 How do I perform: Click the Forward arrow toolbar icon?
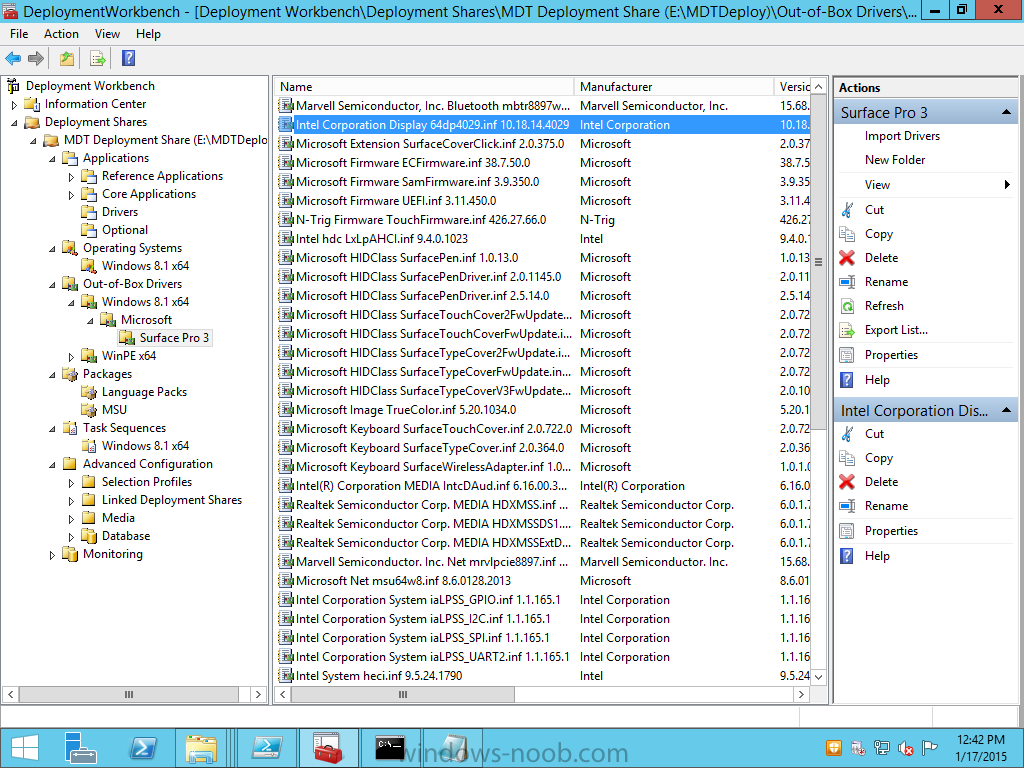pos(36,59)
